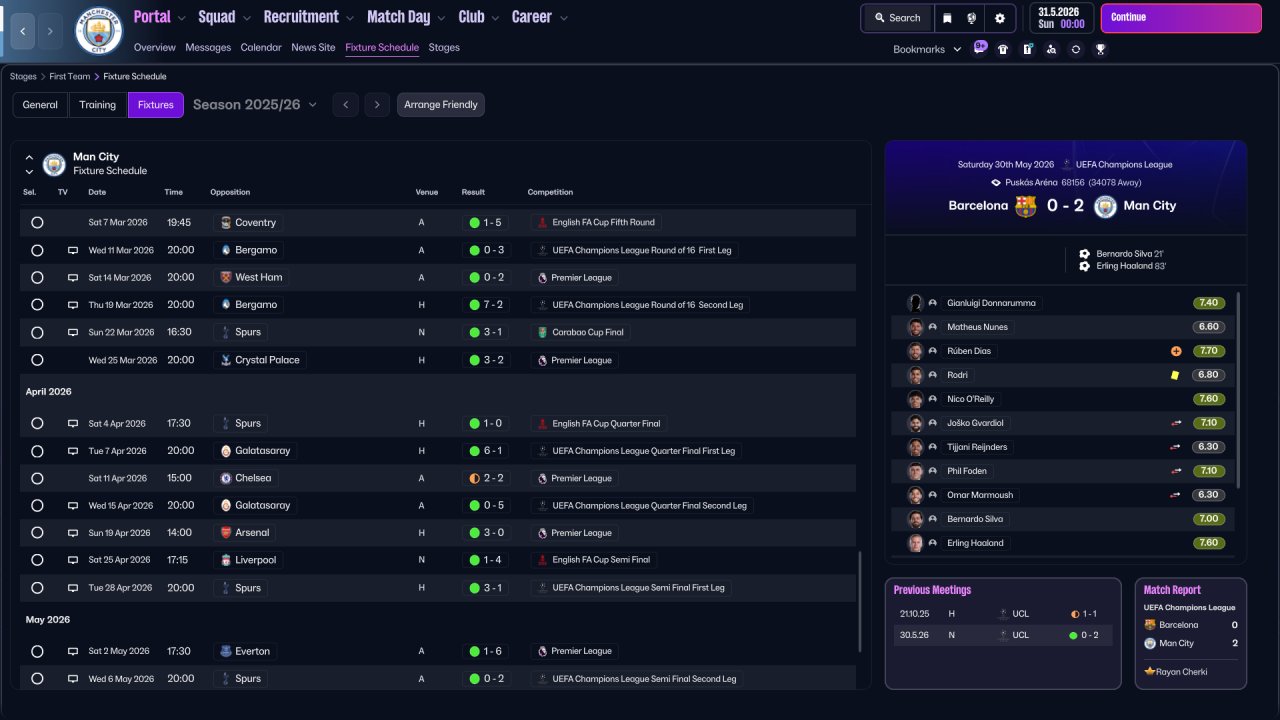Select the Everton fixture radio button
Image resolution: width=1280 pixels, height=720 pixels.
coord(37,651)
